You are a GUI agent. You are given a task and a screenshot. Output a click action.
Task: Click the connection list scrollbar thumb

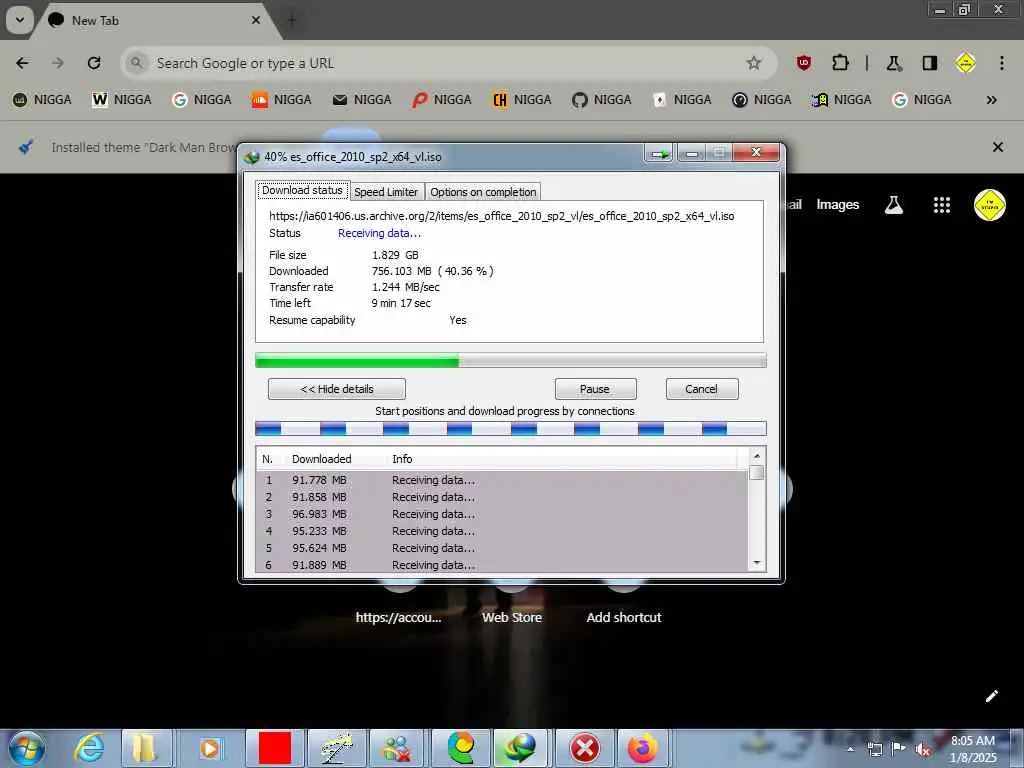[757, 473]
